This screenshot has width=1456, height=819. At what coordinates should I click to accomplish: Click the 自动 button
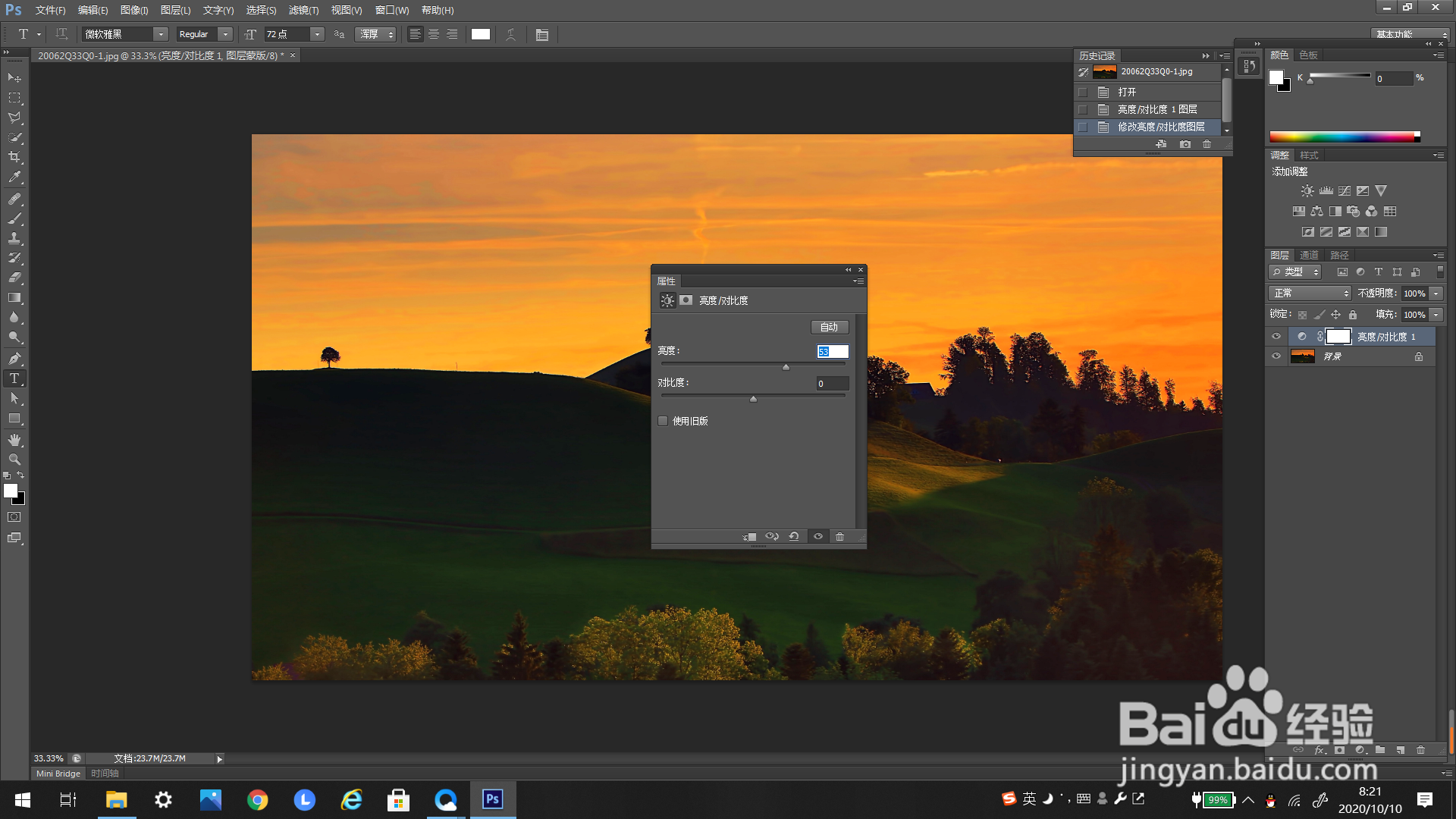[829, 327]
